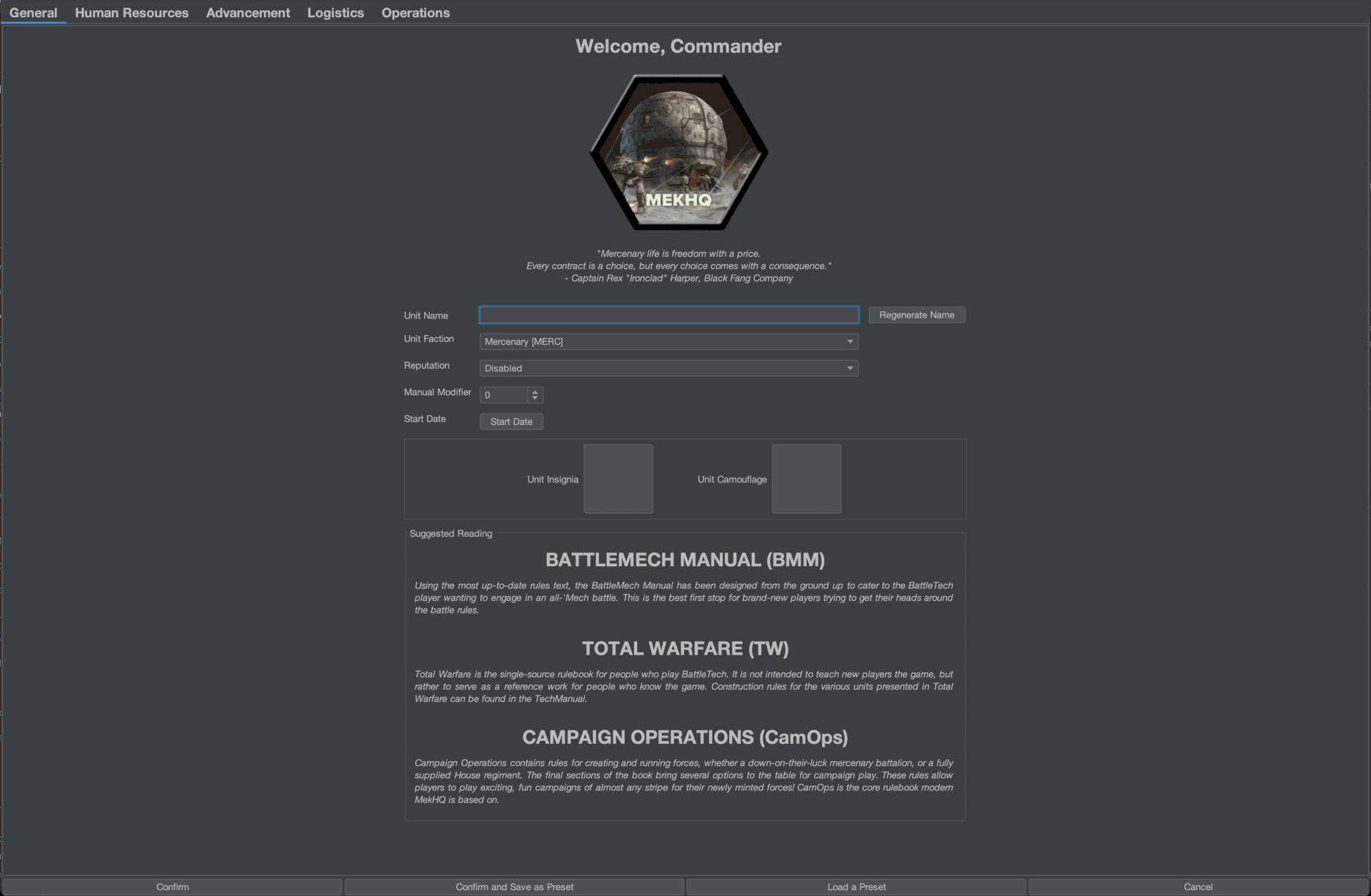The height and width of the screenshot is (896, 1371).
Task: Click the Regenerate Name button
Action: [917, 315]
